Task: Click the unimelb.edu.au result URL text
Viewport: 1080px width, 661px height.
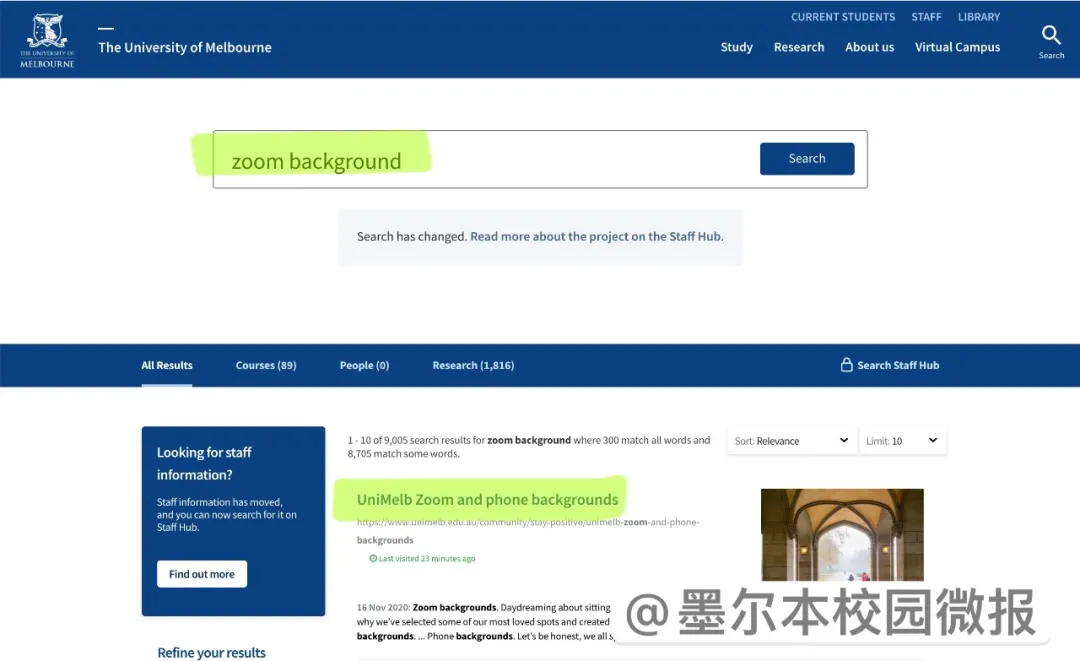Action: click(528, 531)
